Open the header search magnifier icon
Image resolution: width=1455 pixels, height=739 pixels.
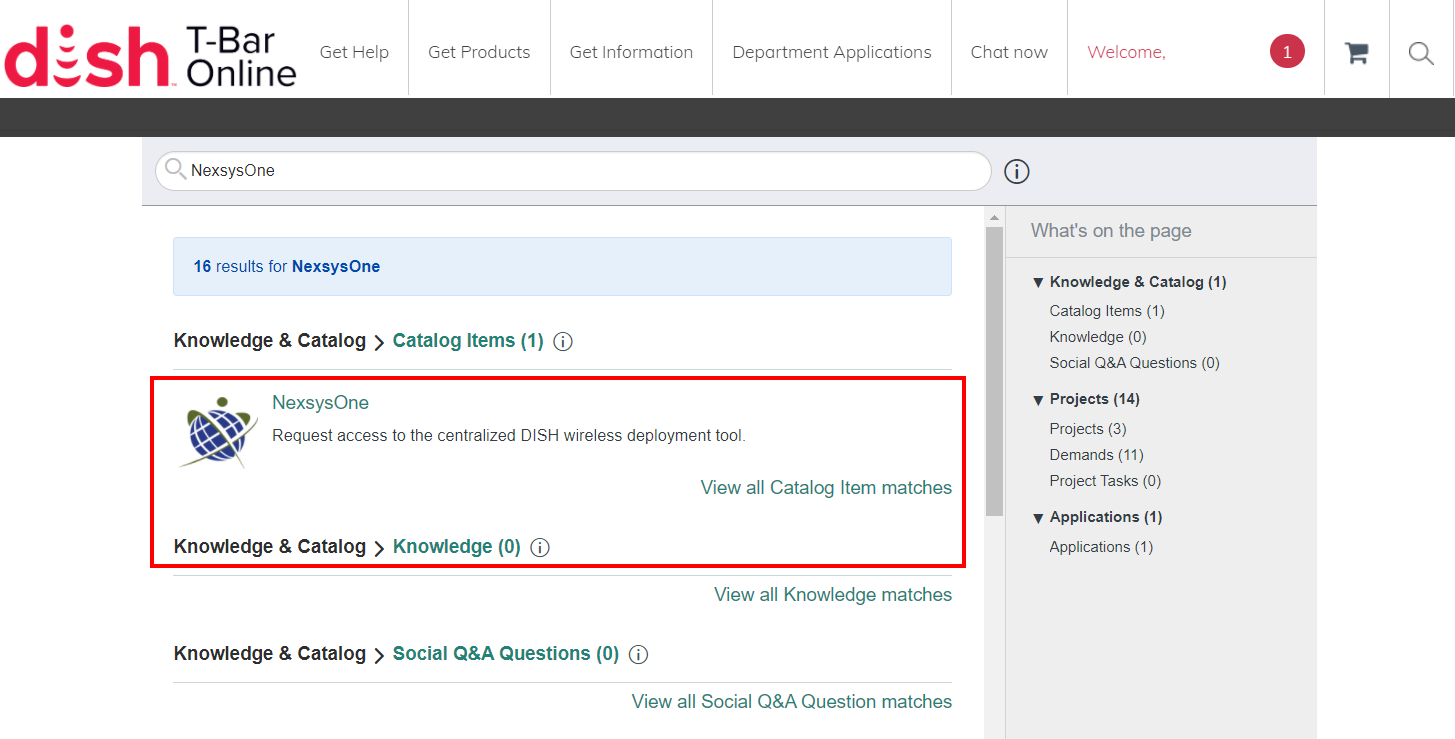(1421, 53)
